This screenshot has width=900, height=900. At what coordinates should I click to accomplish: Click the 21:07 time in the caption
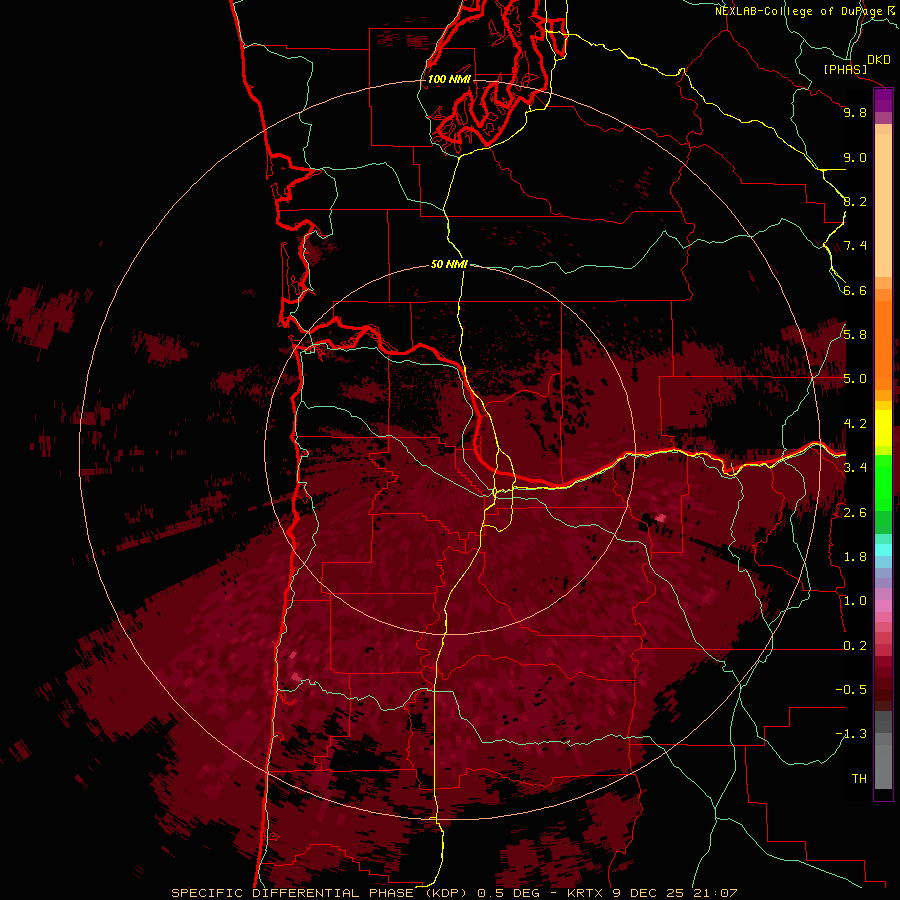[x=715, y=893]
